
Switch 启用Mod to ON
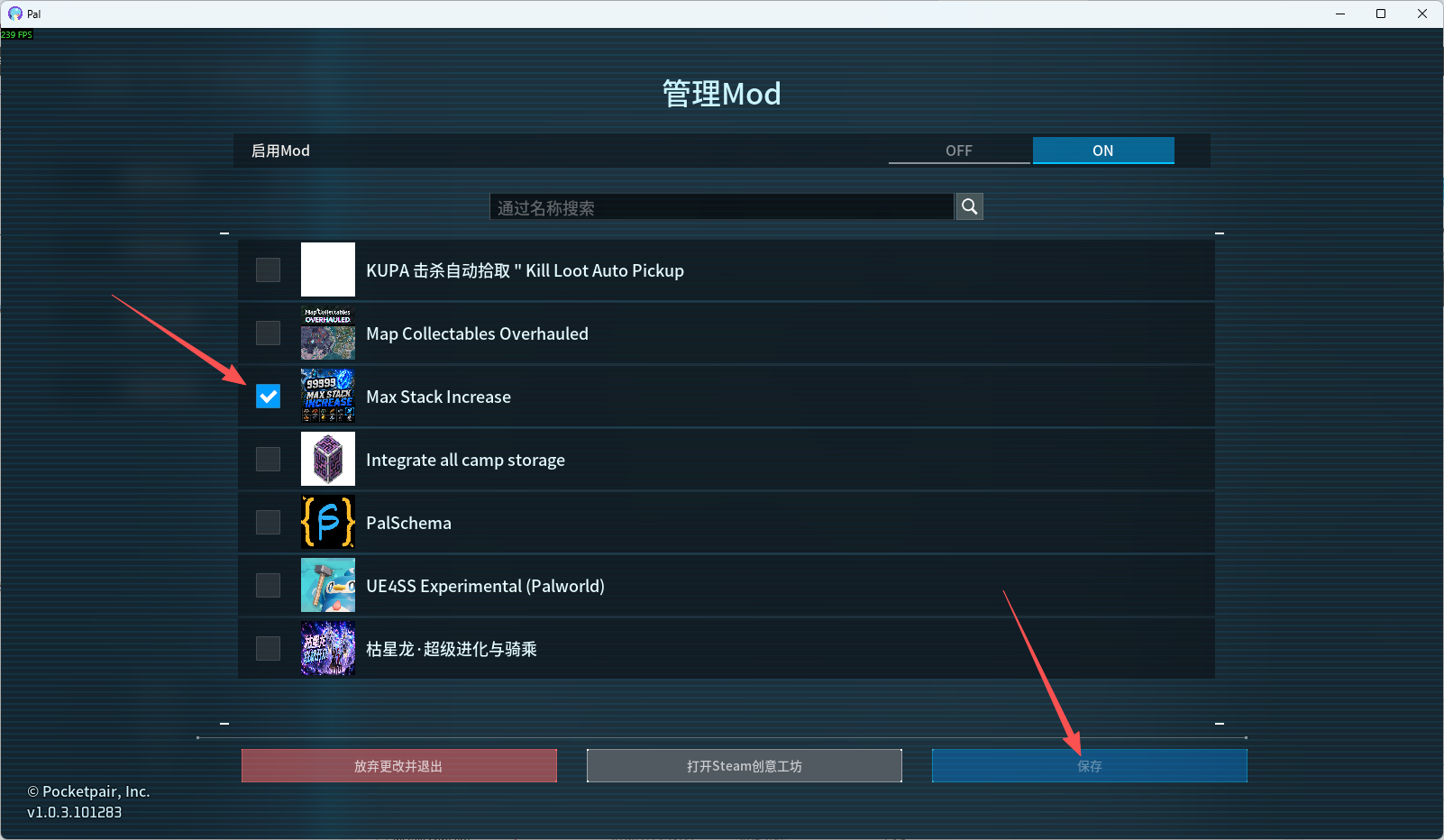1103,151
